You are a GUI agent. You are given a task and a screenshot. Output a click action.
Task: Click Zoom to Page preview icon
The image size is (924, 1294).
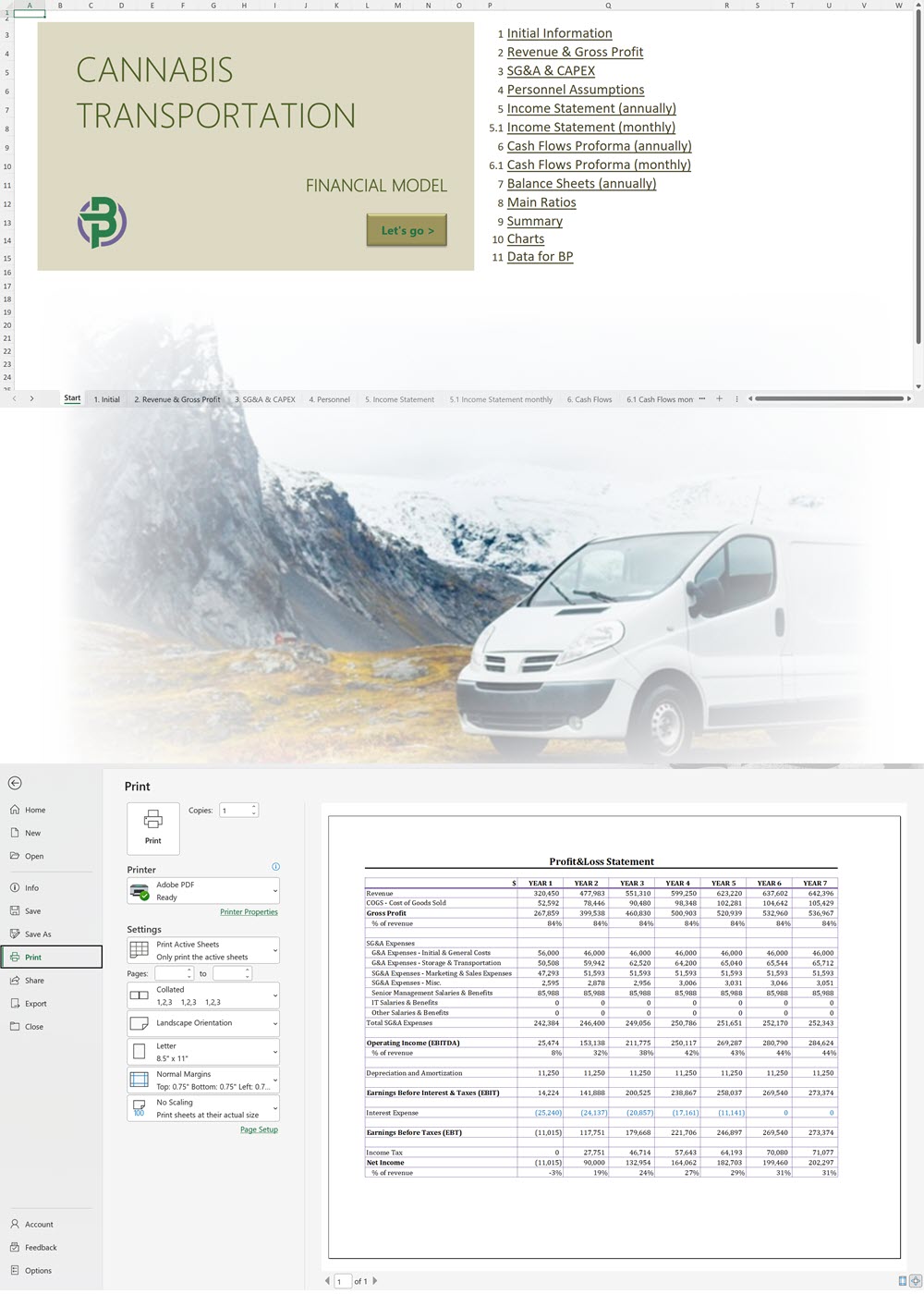coord(915,1281)
